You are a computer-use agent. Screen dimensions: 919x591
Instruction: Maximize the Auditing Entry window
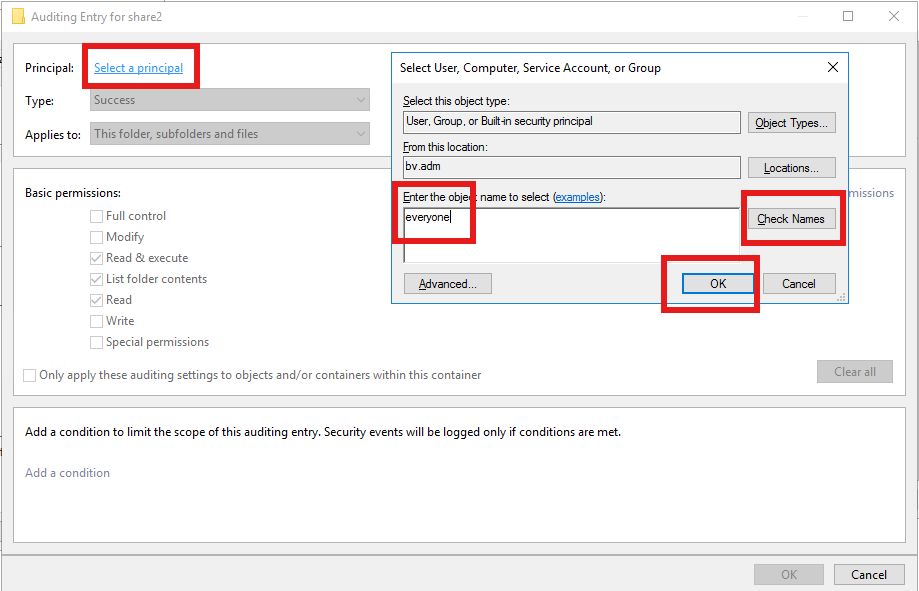point(848,16)
